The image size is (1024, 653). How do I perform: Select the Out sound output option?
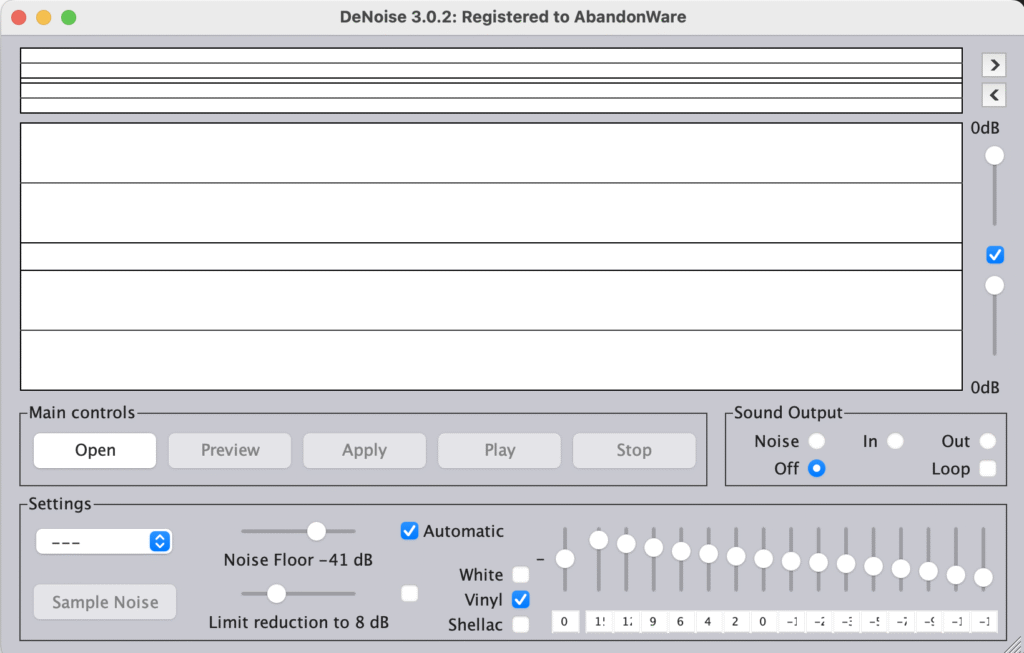pyautogui.click(x=987, y=441)
